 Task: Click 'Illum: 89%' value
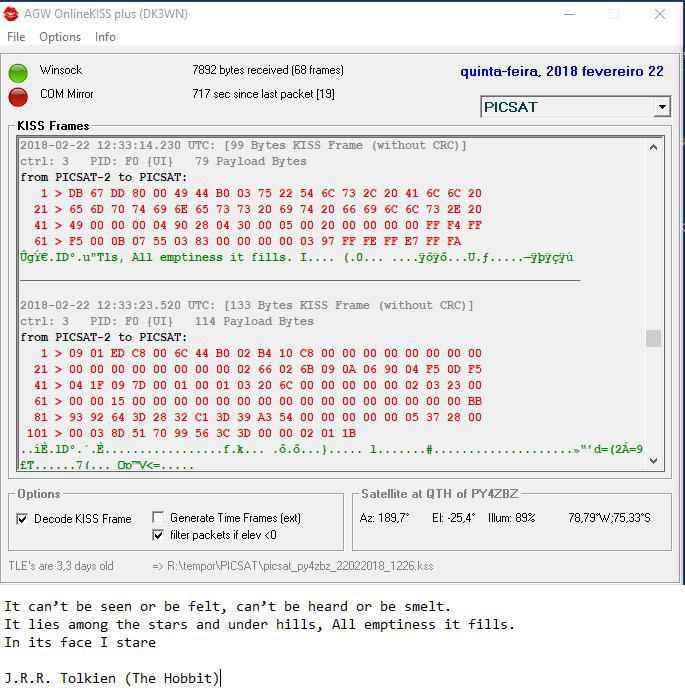point(511,518)
